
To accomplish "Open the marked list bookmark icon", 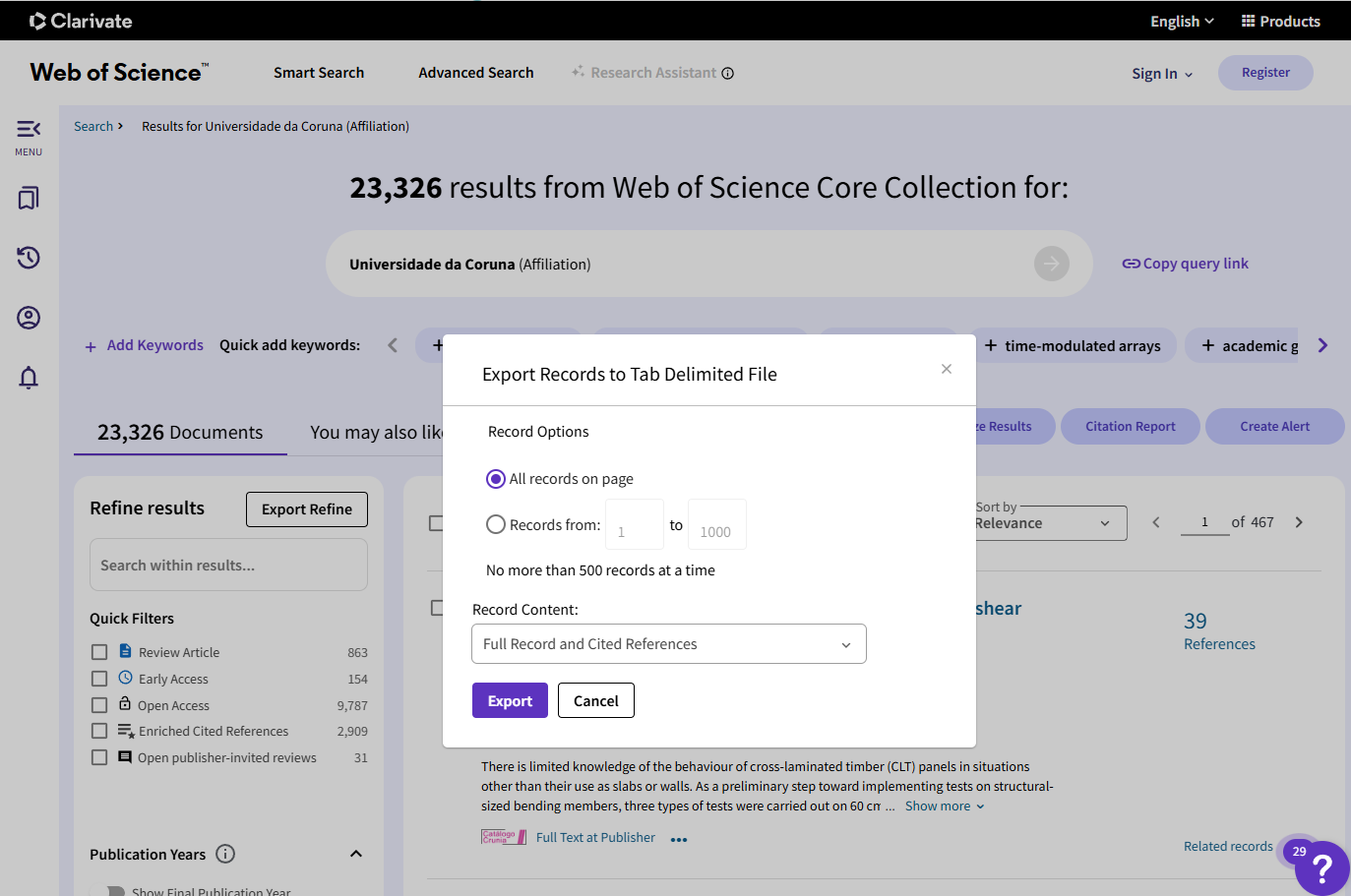I will coord(29,199).
